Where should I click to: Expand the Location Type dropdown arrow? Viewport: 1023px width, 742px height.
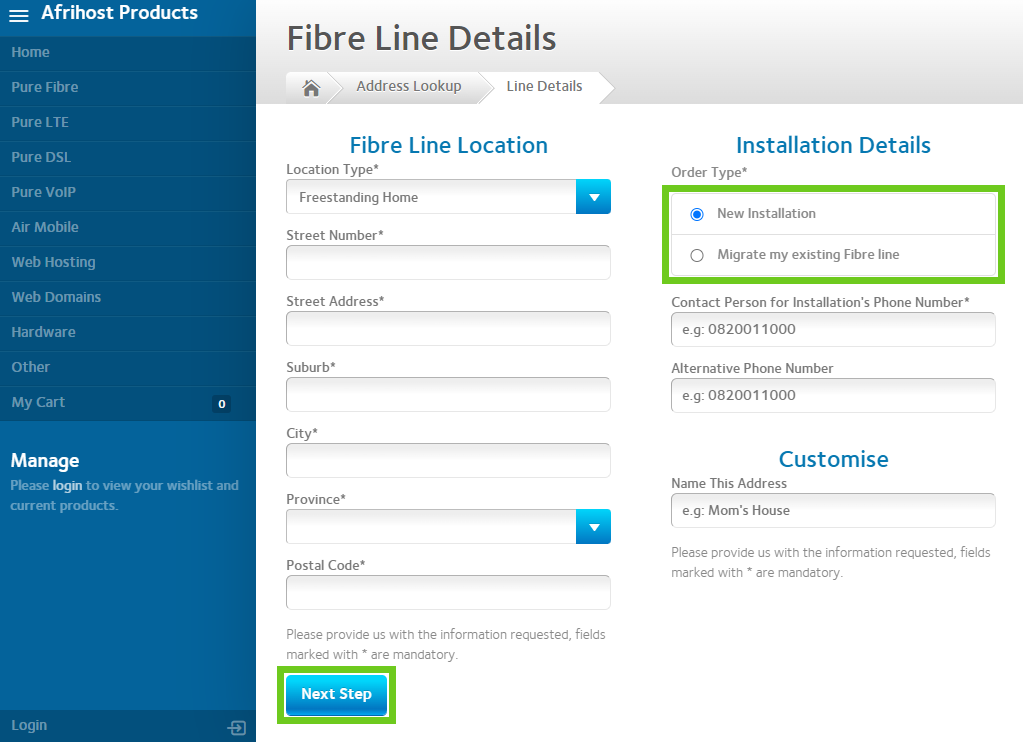point(593,197)
